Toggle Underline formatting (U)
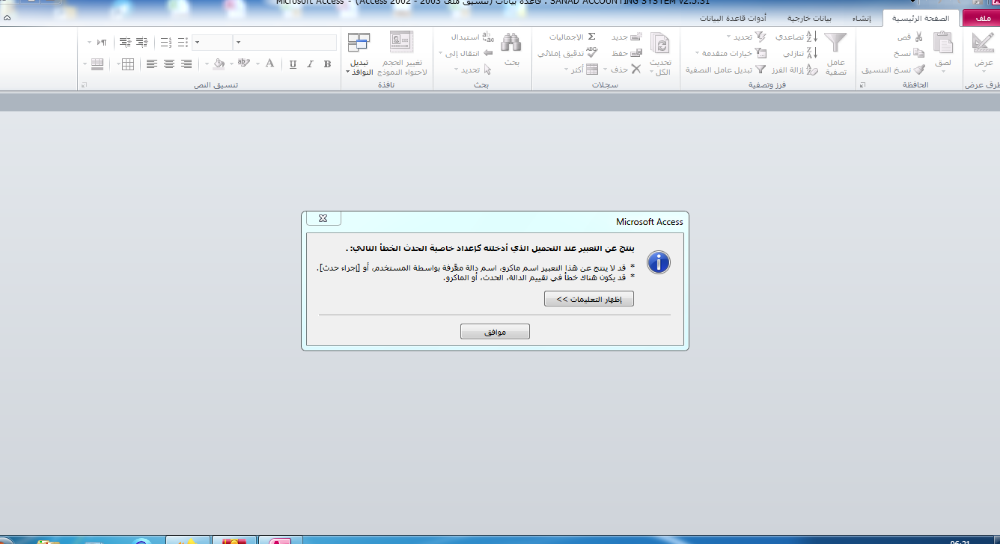This screenshot has width=1000, height=544. [x=293, y=64]
